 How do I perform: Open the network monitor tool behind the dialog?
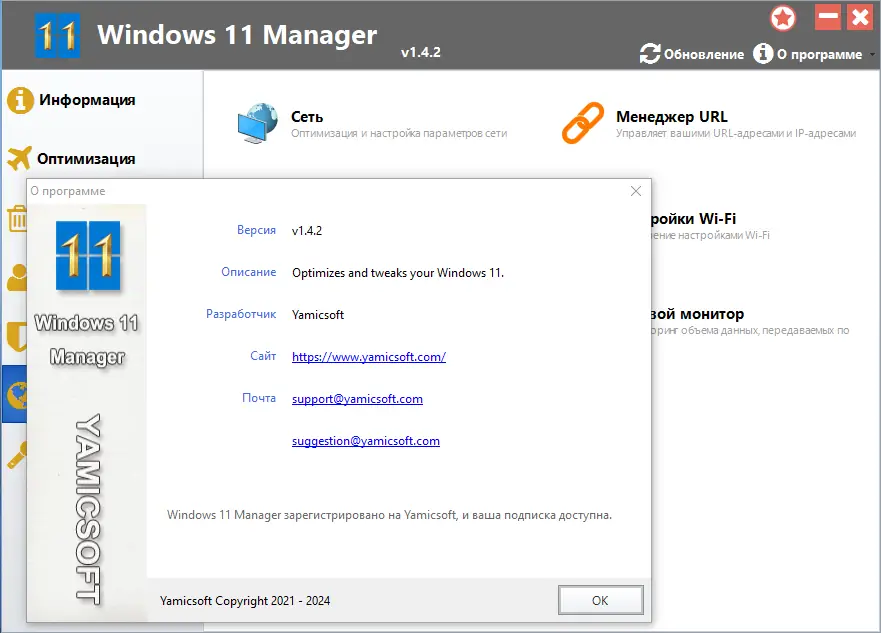coord(750,321)
